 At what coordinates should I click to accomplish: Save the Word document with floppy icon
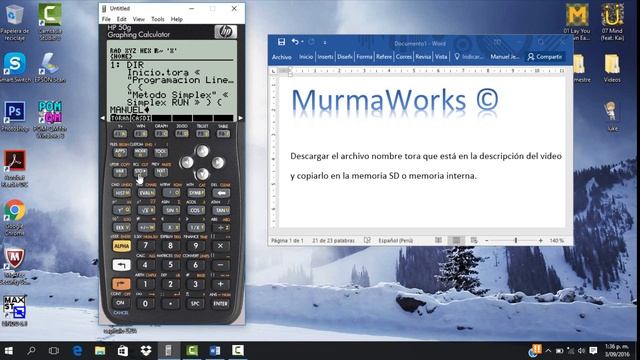point(281,42)
